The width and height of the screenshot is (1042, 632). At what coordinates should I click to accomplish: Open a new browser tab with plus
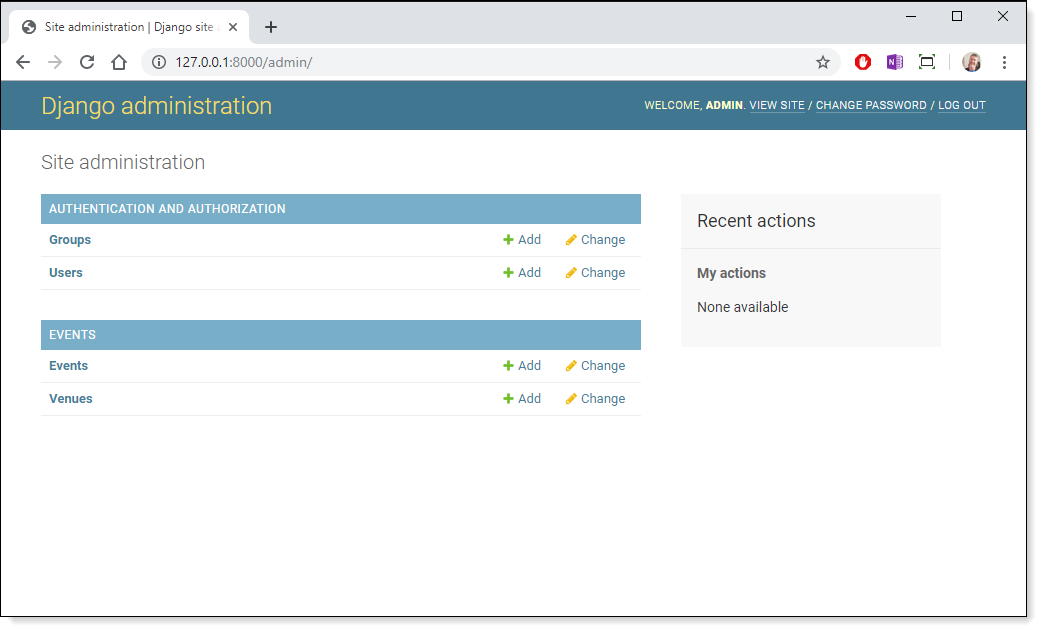(x=270, y=27)
